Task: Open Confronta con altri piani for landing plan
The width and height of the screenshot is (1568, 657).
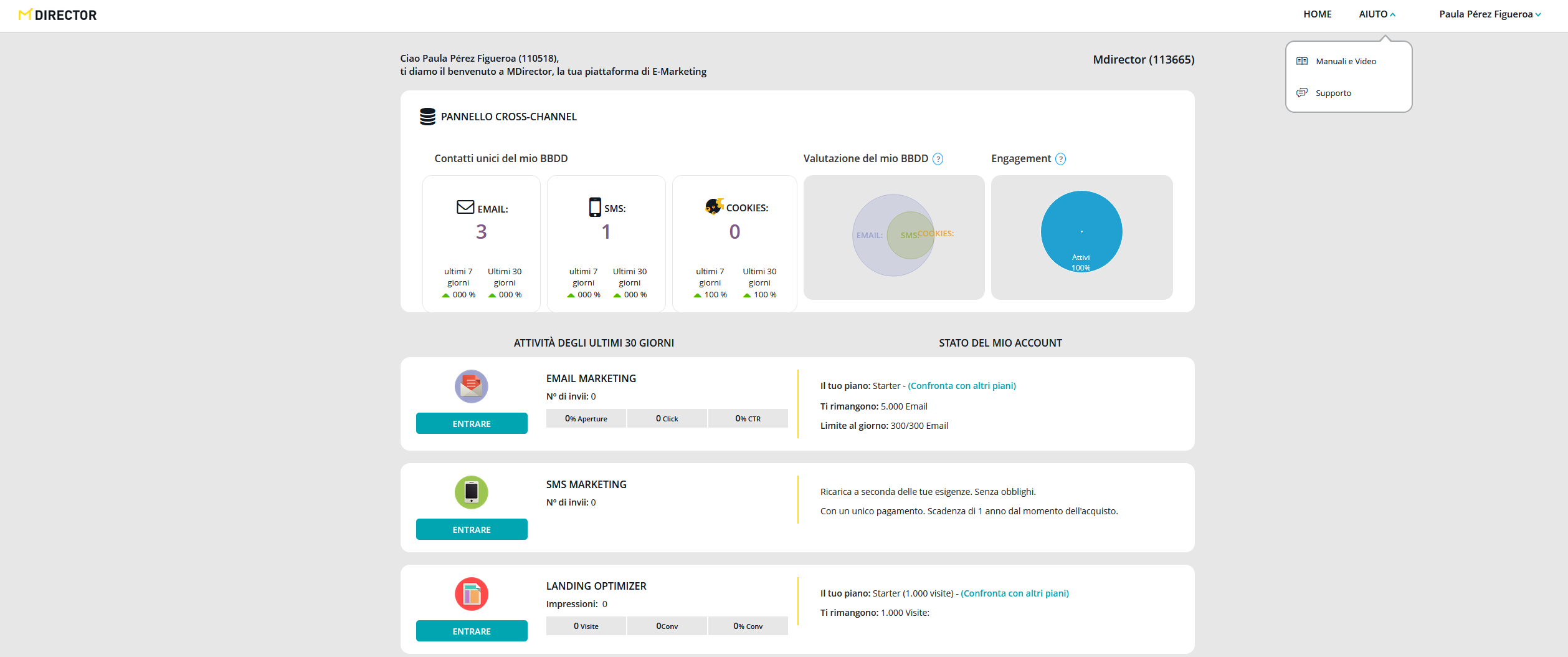Action: pyautogui.click(x=1014, y=593)
